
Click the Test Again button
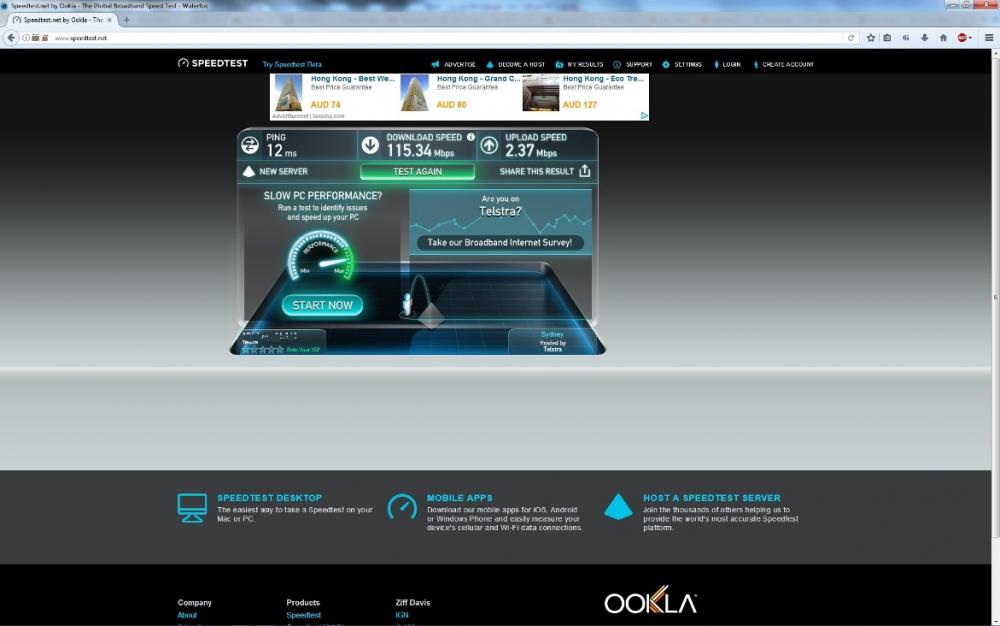click(x=417, y=171)
